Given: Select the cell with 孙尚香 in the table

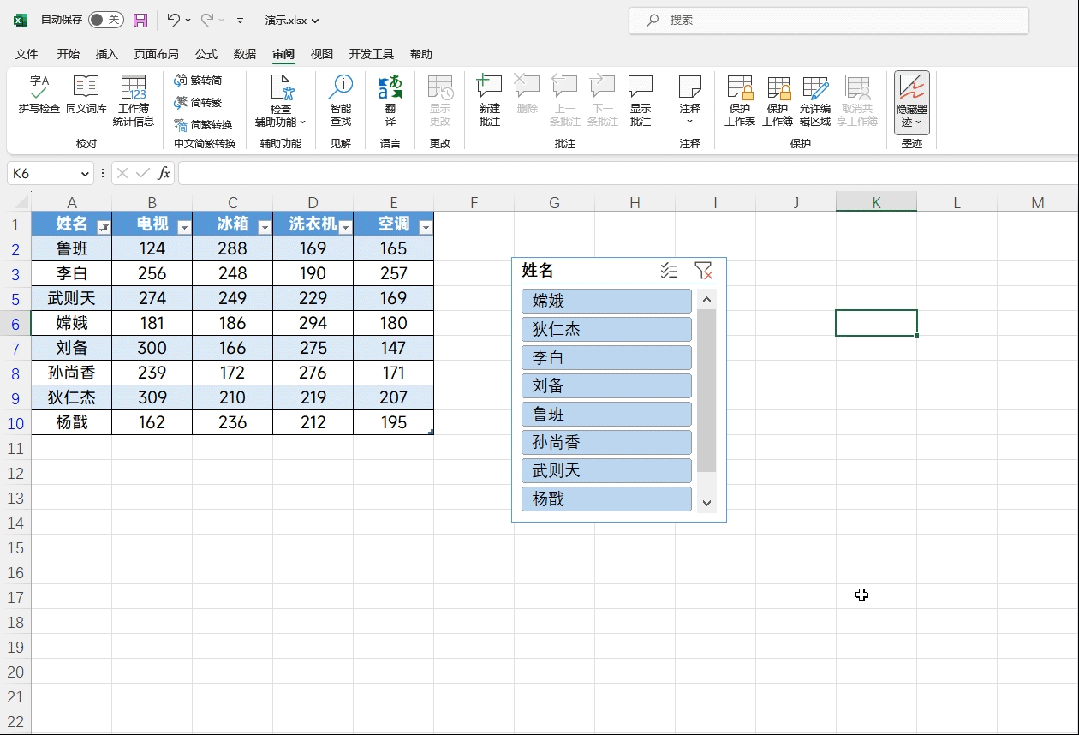Looking at the screenshot, I should pos(72,373).
